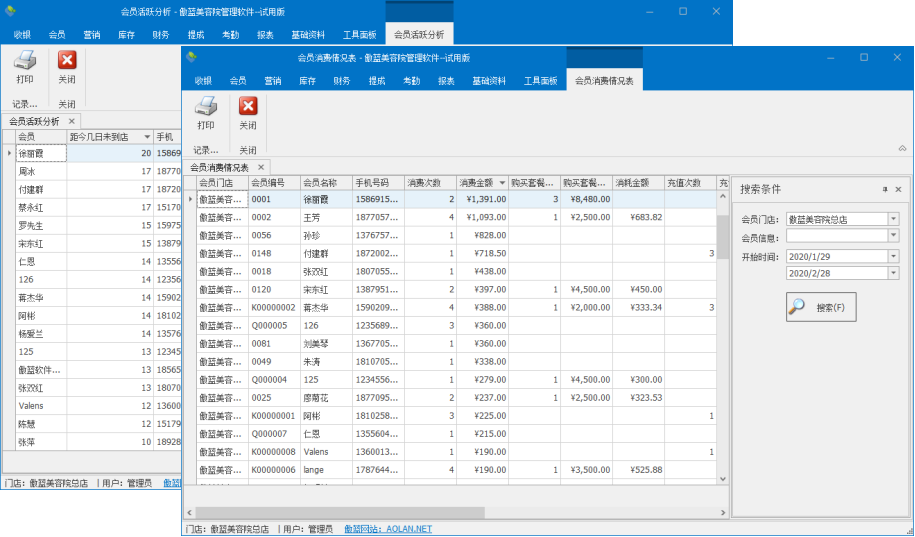915x537 pixels.
Task: Open the 会员信息 dropdown arrow
Action: (x=893, y=235)
